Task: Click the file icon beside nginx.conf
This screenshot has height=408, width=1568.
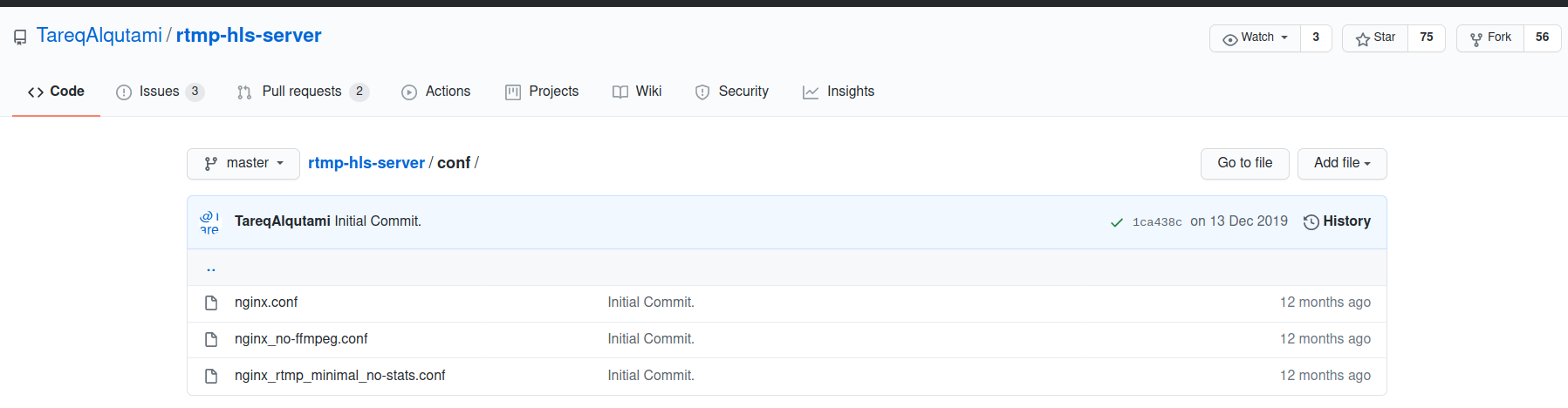Action: [x=211, y=303]
